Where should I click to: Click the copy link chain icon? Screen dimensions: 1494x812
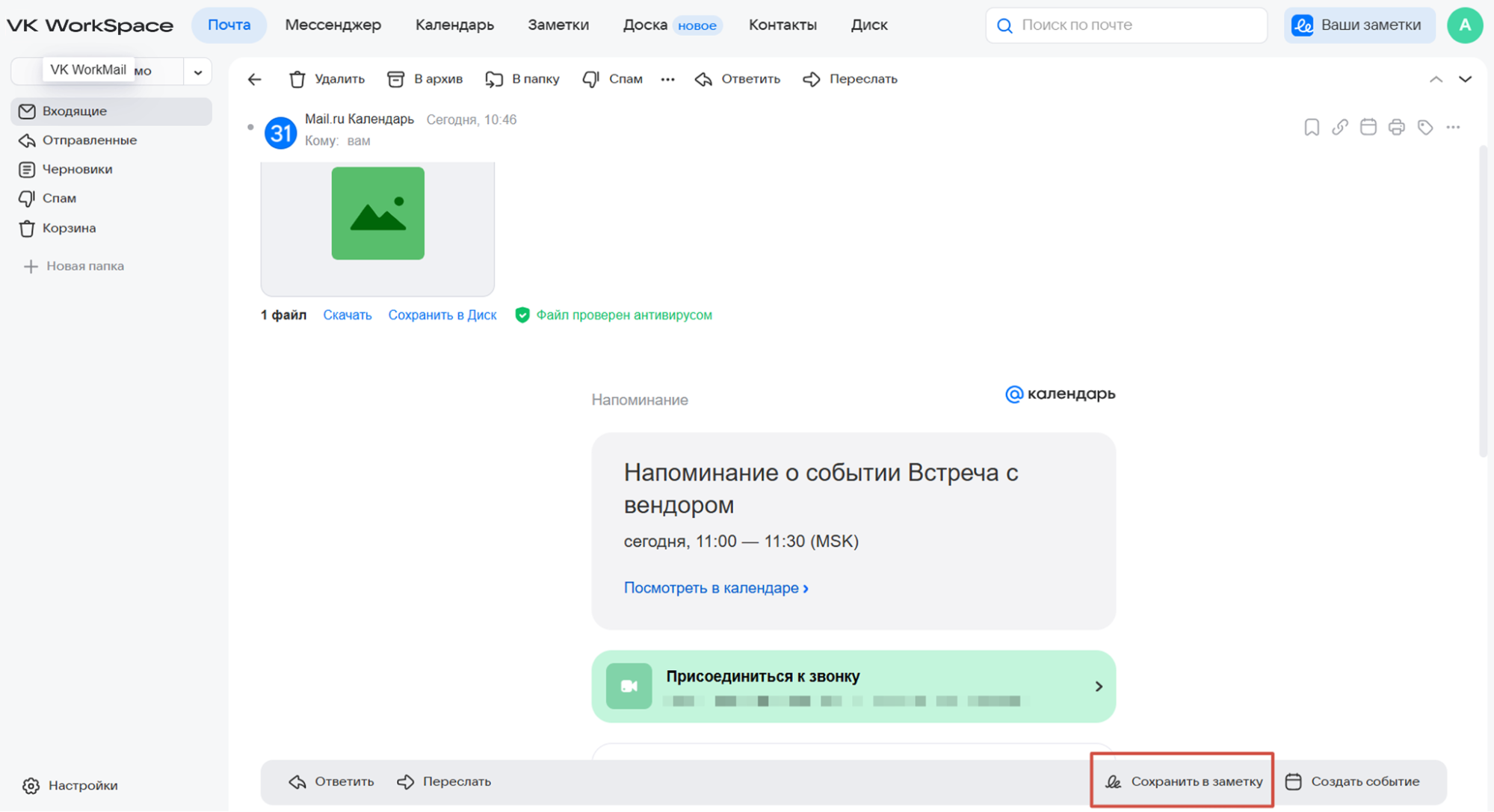[x=1339, y=127]
